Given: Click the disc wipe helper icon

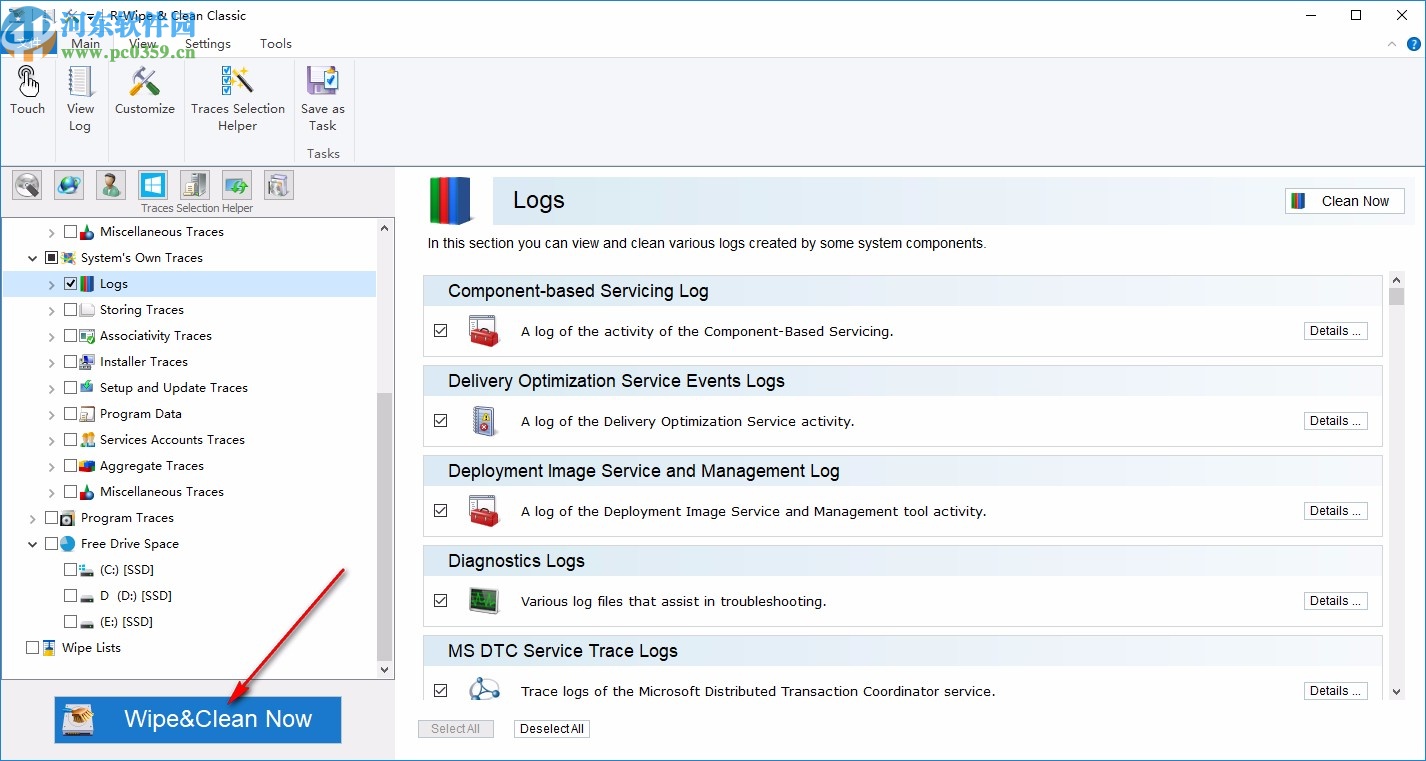Looking at the screenshot, I should click(27, 185).
